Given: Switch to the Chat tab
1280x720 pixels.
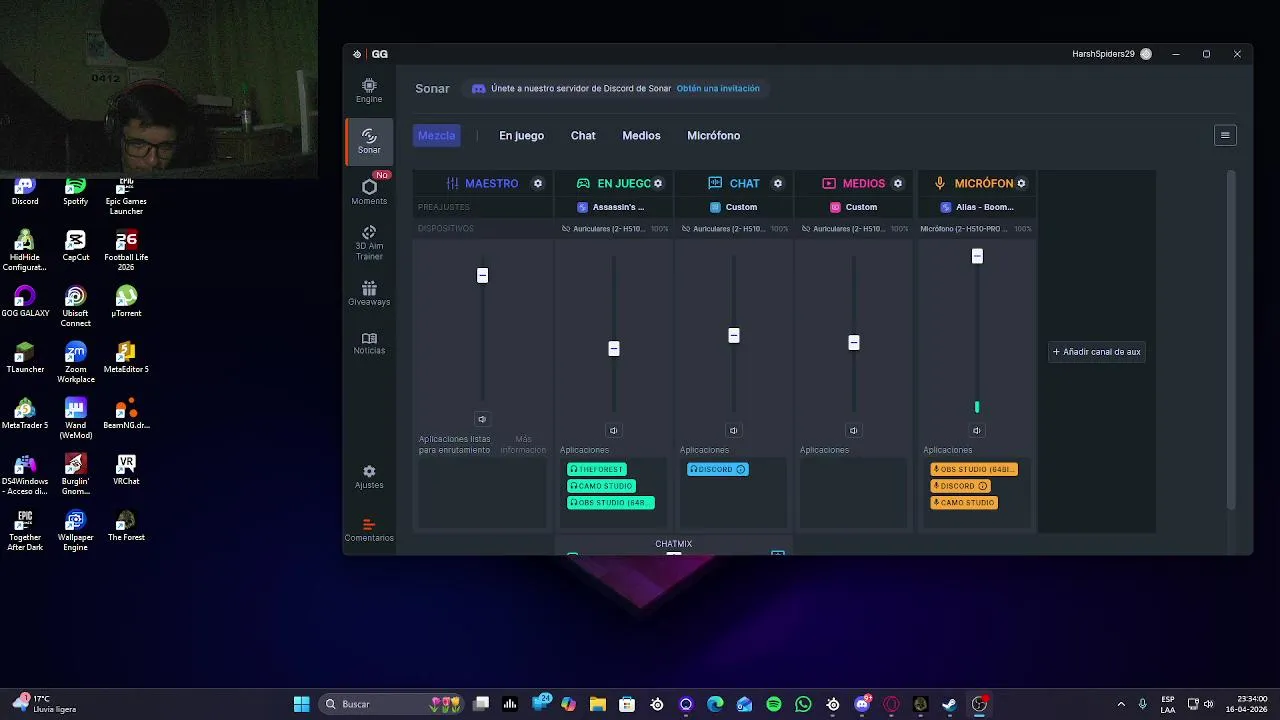Looking at the screenshot, I should click(x=583, y=135).
